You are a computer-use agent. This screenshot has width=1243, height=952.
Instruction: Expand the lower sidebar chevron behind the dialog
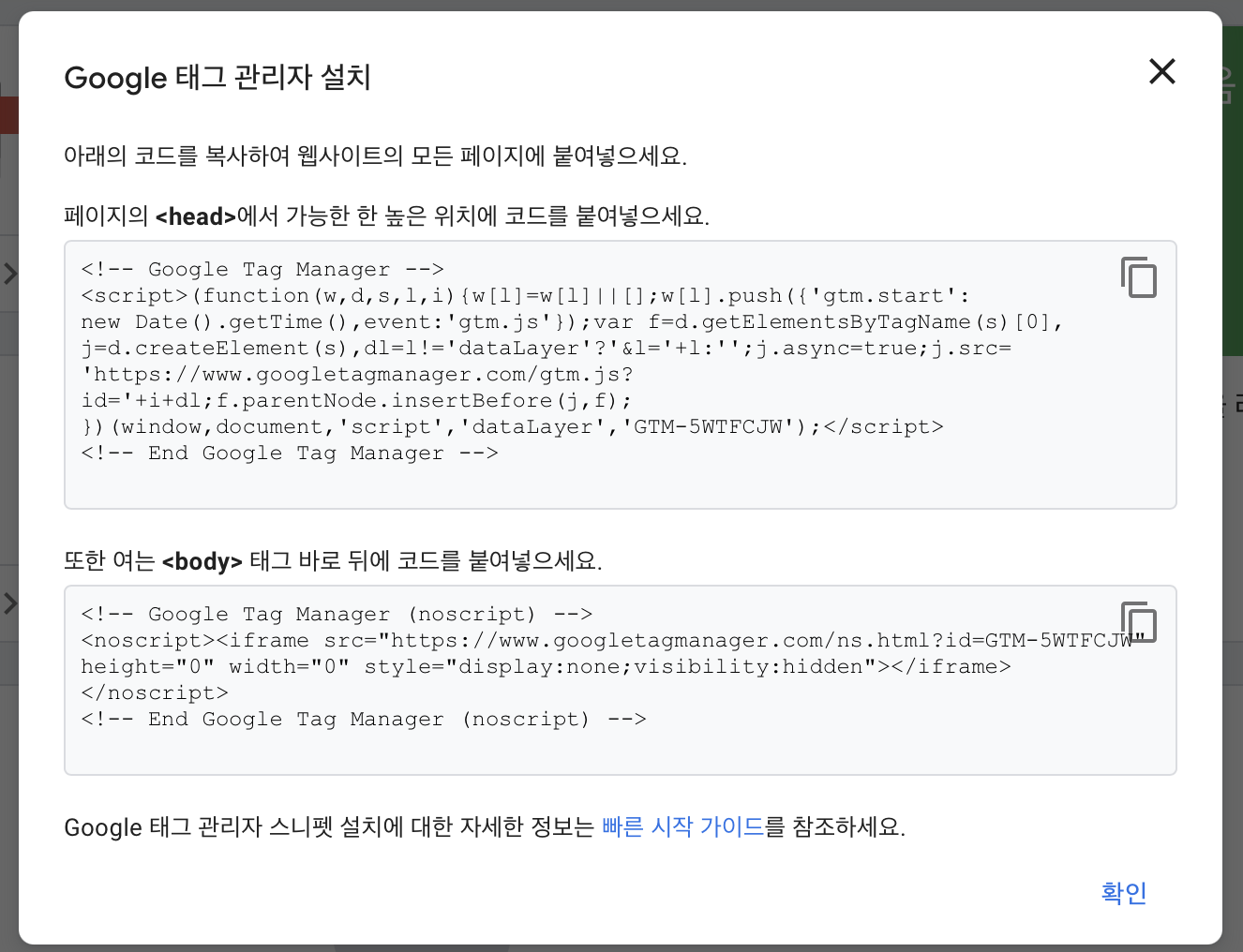point(9,604)
